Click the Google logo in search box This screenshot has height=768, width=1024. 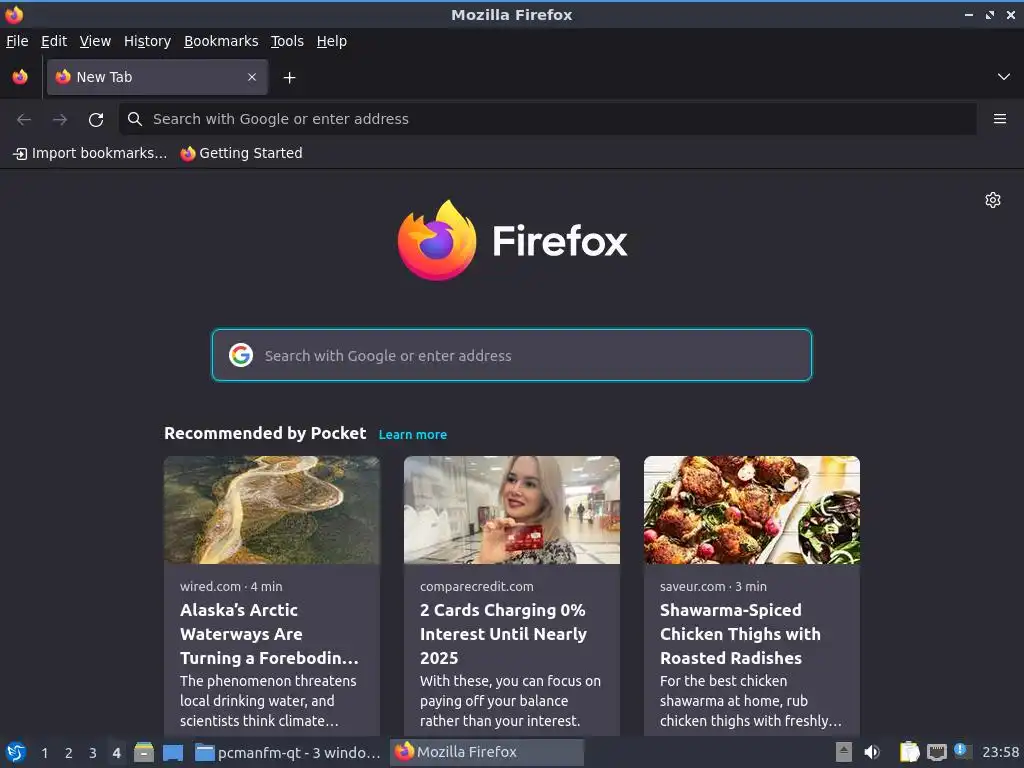[241, 355]
